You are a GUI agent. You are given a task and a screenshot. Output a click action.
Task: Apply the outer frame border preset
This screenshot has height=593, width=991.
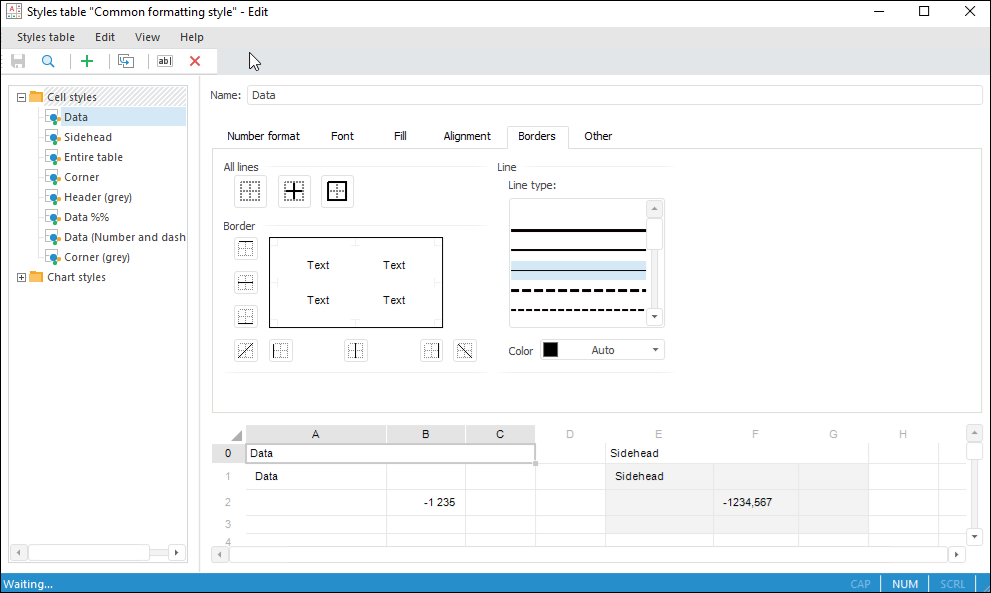(337, 191)
